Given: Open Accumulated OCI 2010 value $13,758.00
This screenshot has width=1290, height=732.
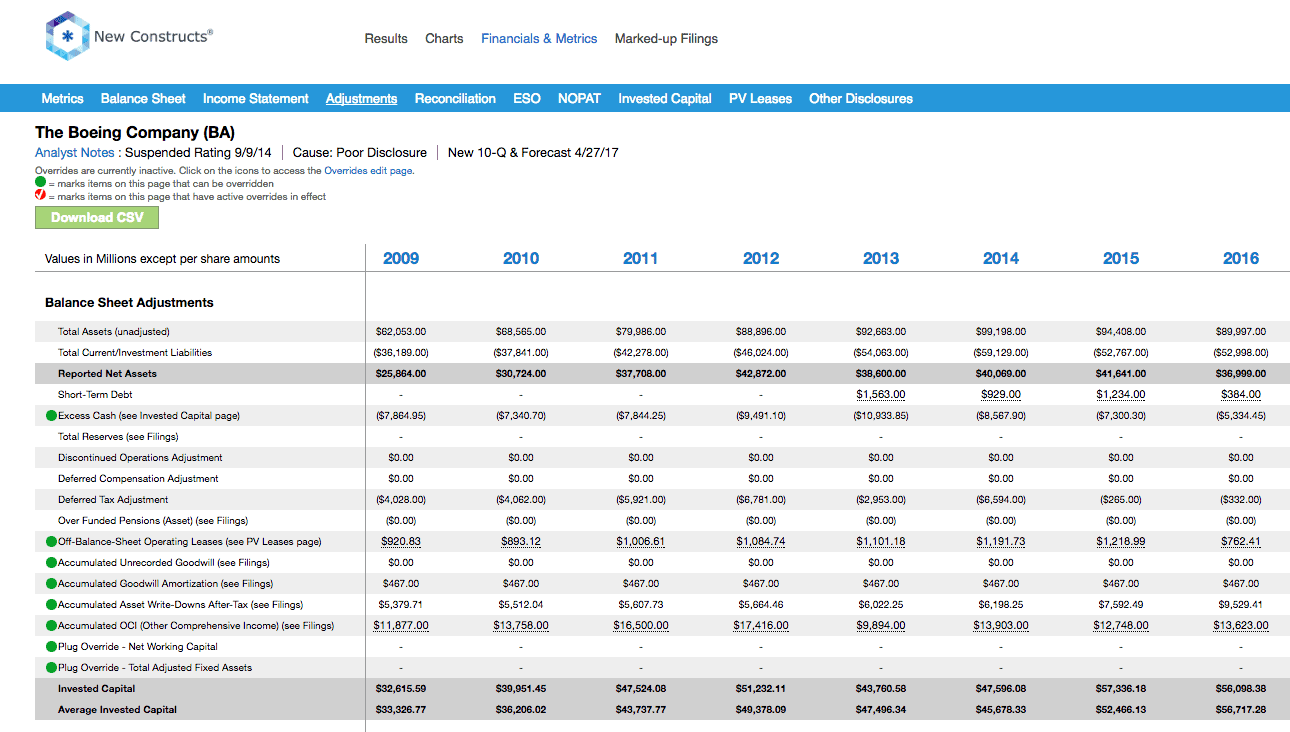Looking at the screenshot, I should (x=521, y=625).
